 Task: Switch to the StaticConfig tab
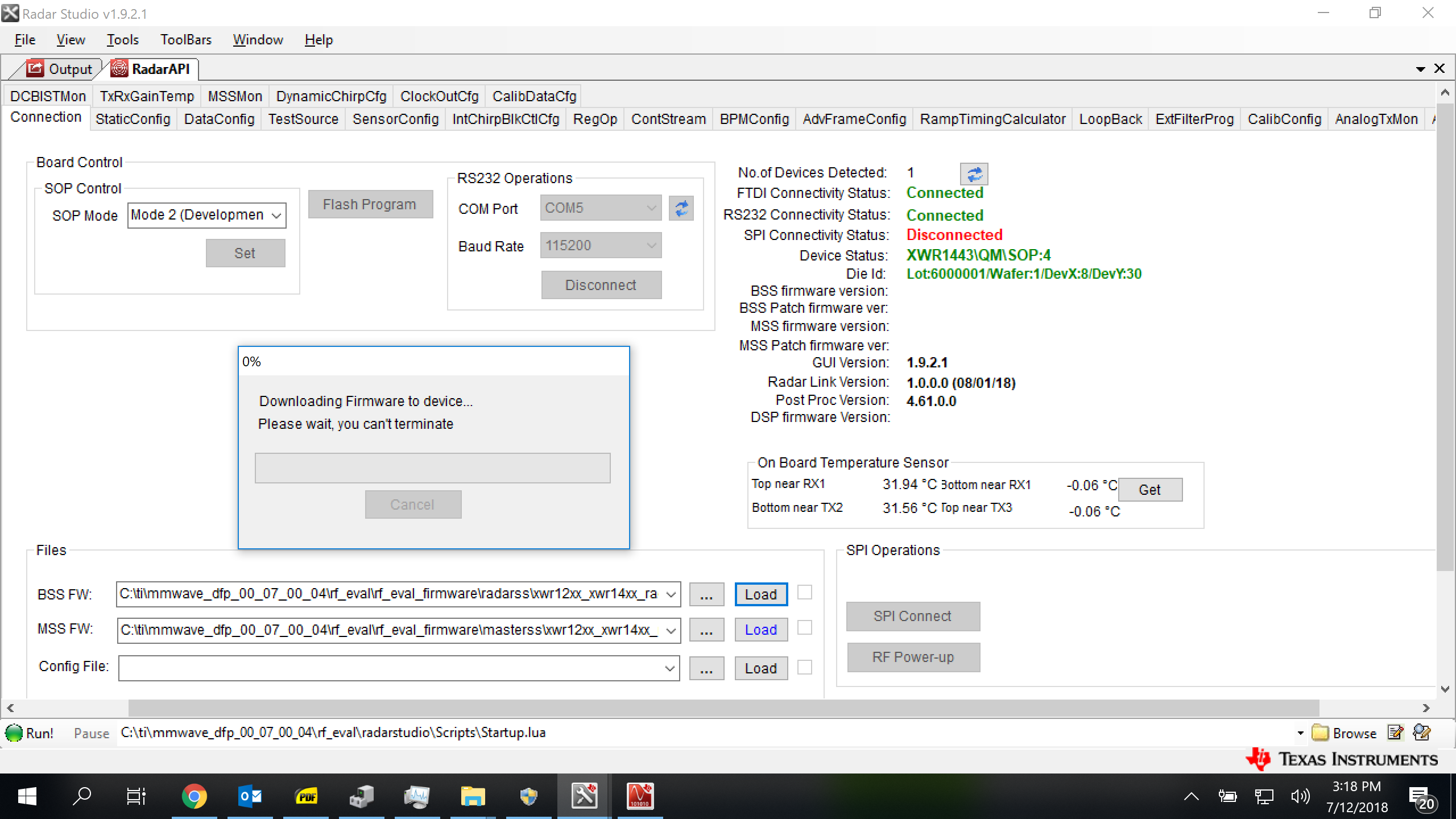tap(133, 119)
